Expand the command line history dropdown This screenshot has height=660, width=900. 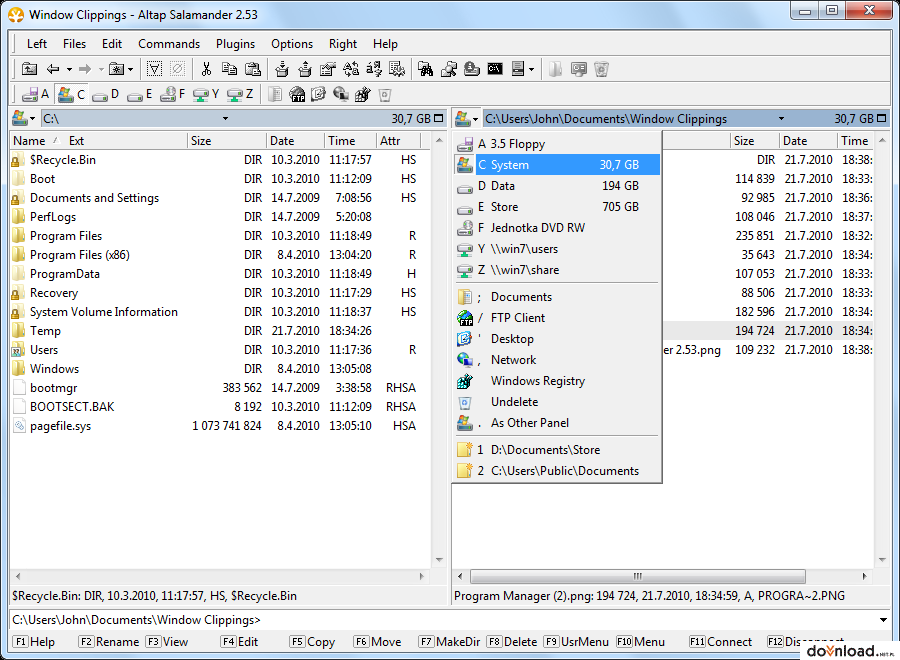pos(883,620)
